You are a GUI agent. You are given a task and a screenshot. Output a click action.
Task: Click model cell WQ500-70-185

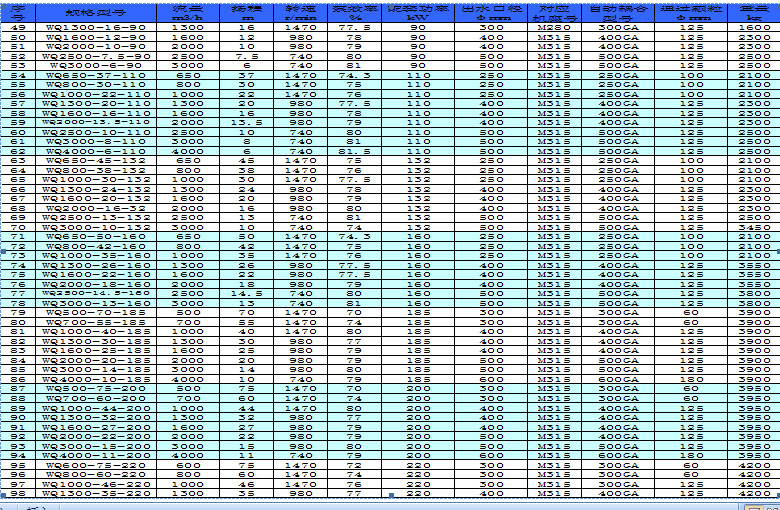click(96, 312)
